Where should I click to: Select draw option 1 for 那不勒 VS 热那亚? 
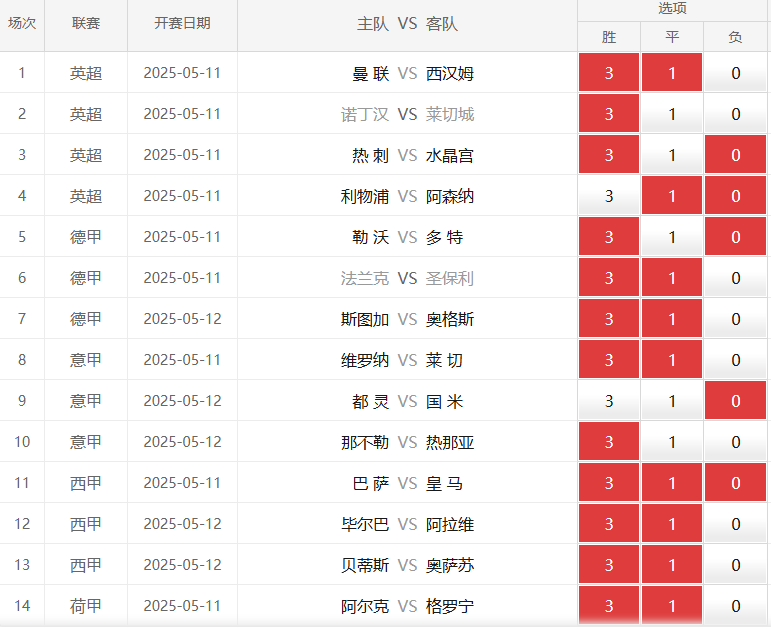[x=672, y=442]
